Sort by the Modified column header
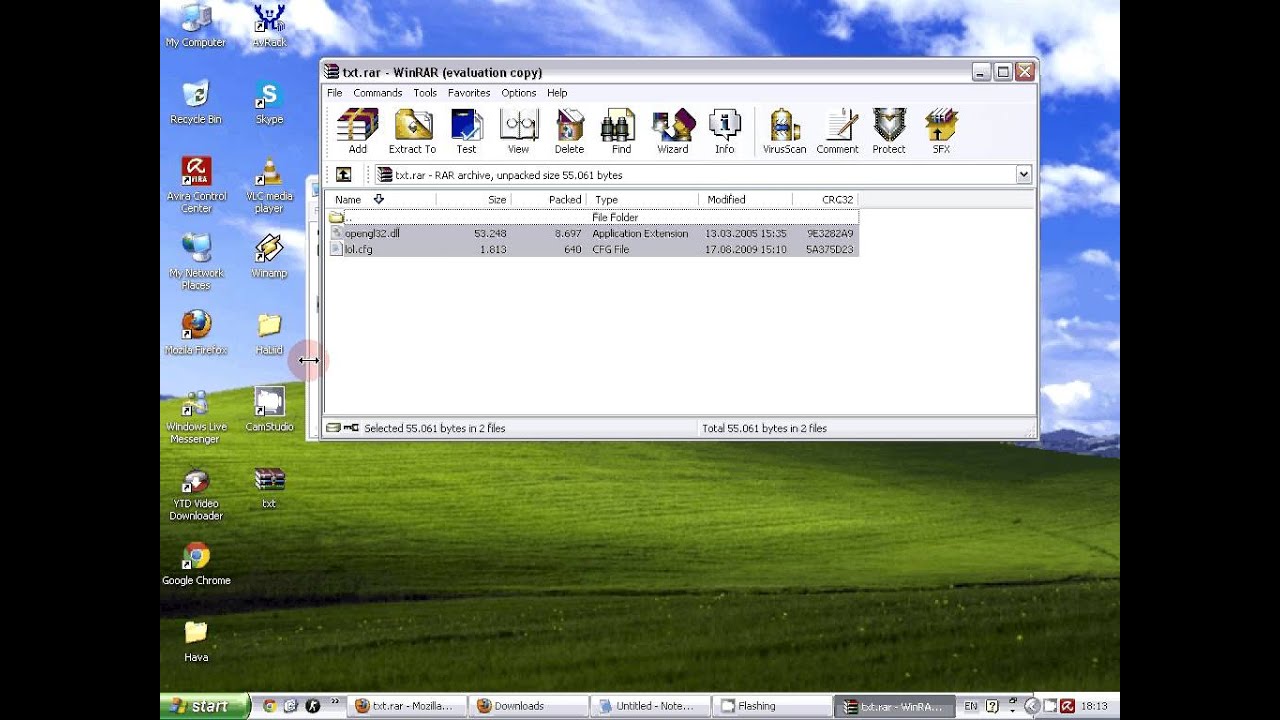1280x720 pixels. click(745, 200)
